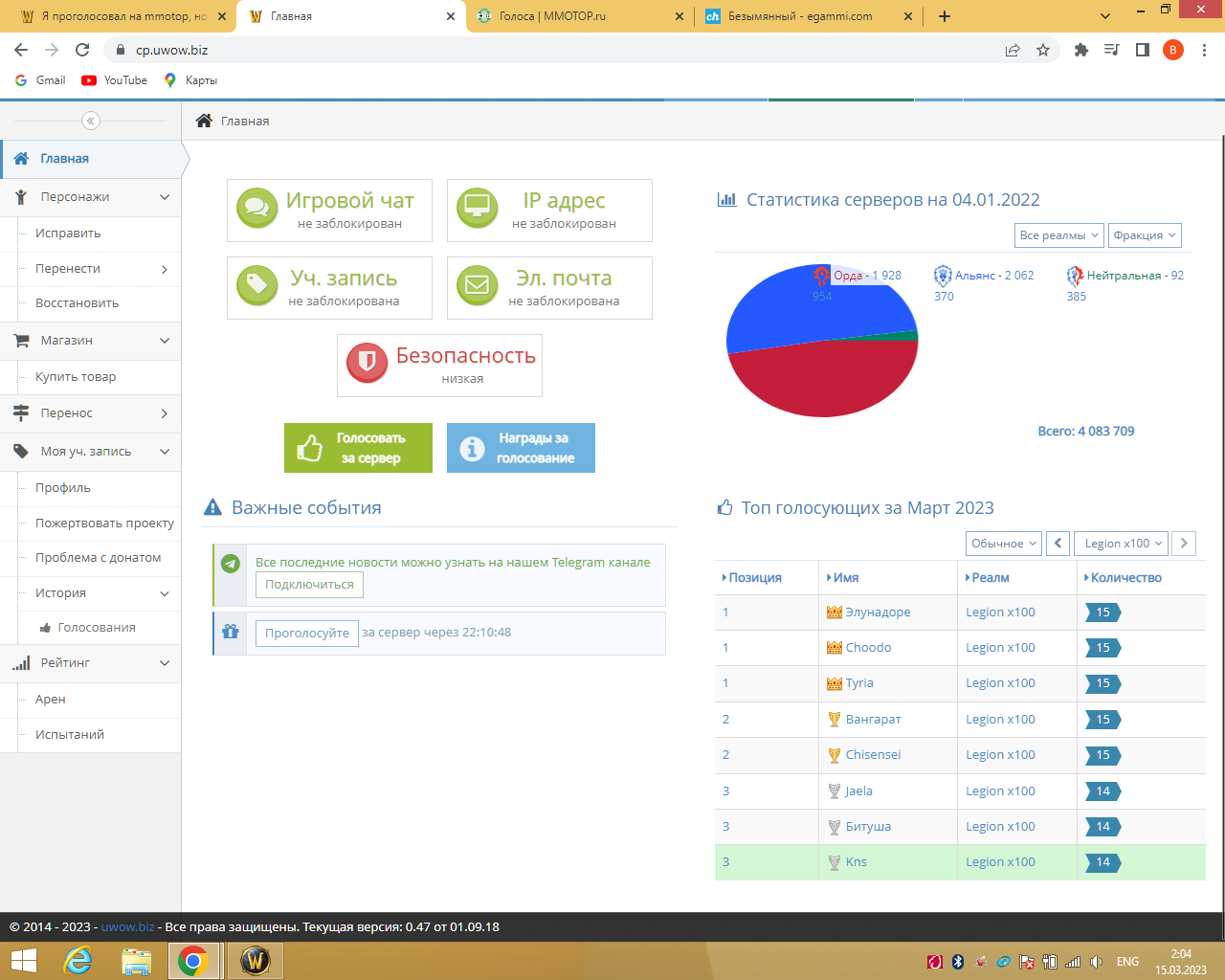Screen dimensions: 1225x980
Task: Open the YouTube bookmark
Action: point(115,80)
